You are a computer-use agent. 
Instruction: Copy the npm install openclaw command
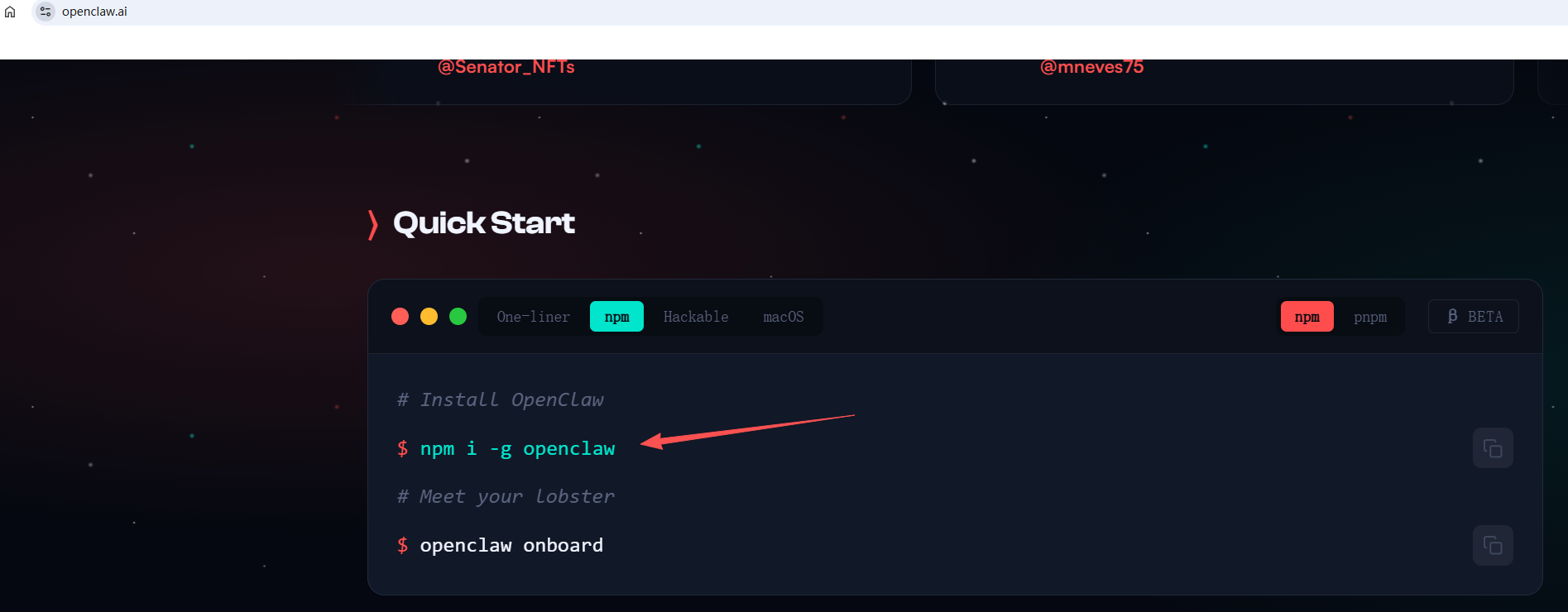[x=1493, y=448]
